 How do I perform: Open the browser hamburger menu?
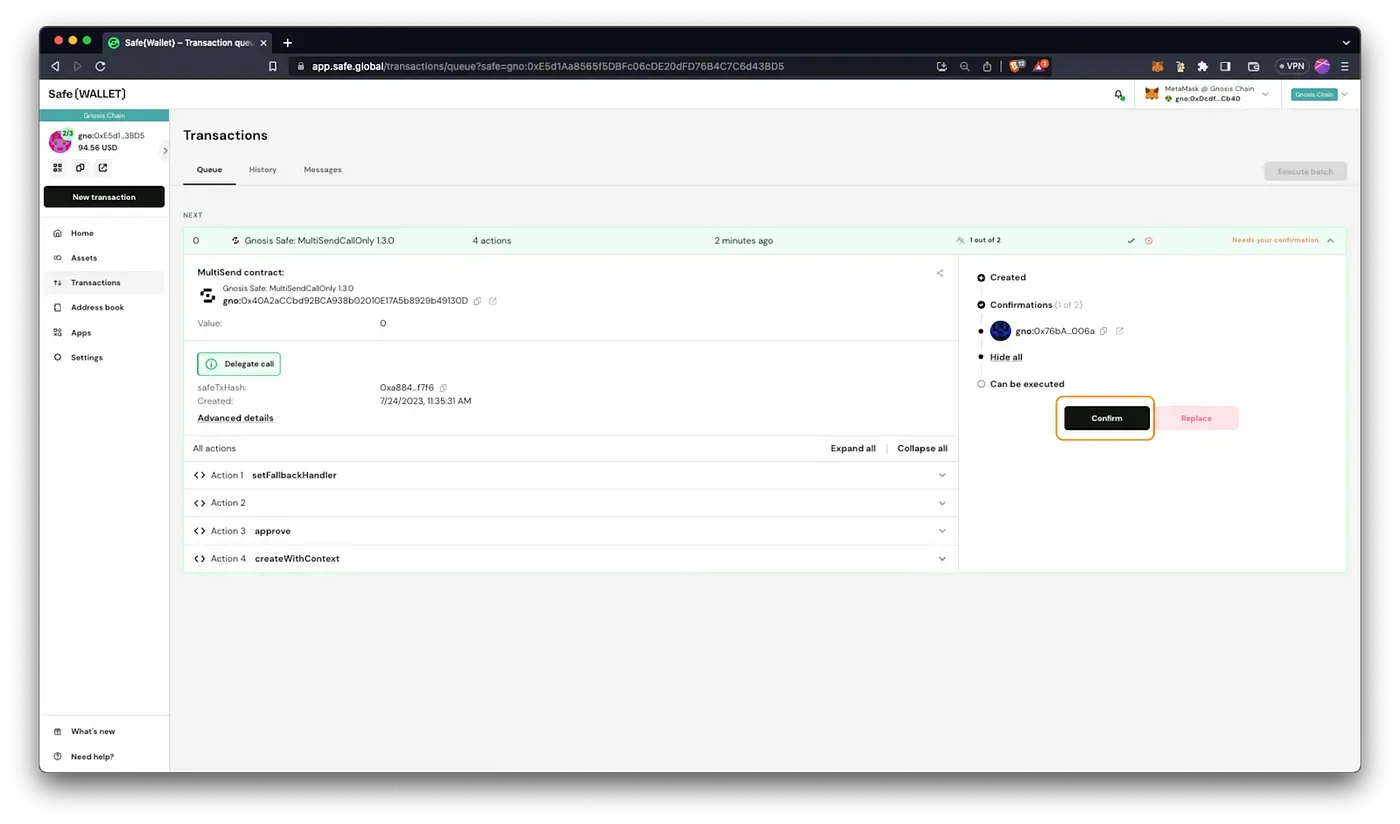coord(1344,66)
